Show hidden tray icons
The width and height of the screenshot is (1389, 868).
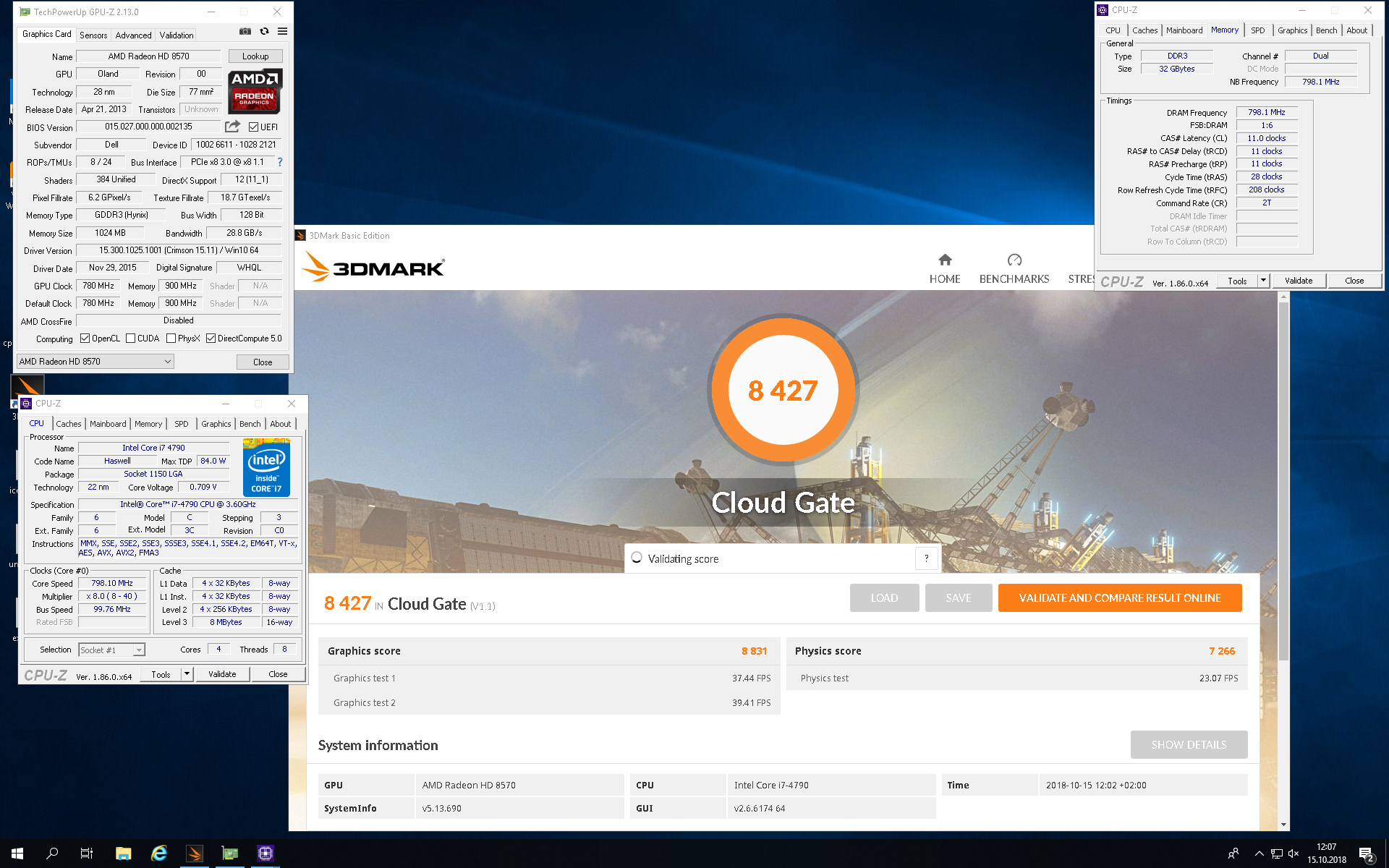coord(1259,854)
